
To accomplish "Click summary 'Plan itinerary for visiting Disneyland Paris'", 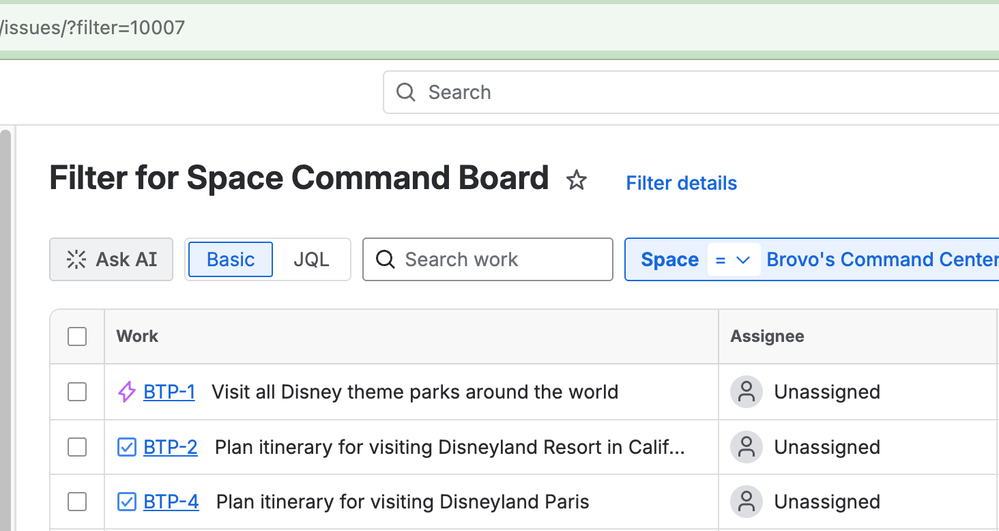I will point(403,502).
